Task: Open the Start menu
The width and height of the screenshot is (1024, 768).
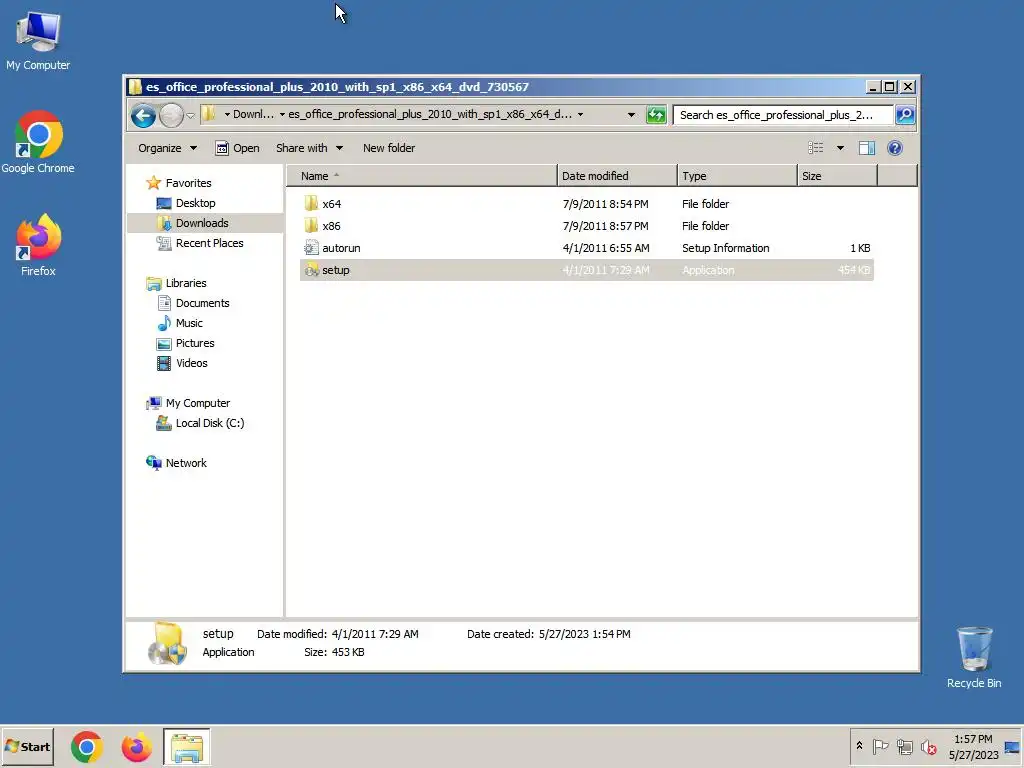Action: click(27, 747)
